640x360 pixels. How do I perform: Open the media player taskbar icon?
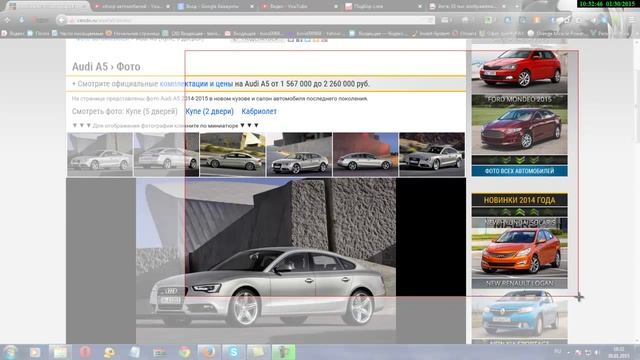(x=35, y=352)
